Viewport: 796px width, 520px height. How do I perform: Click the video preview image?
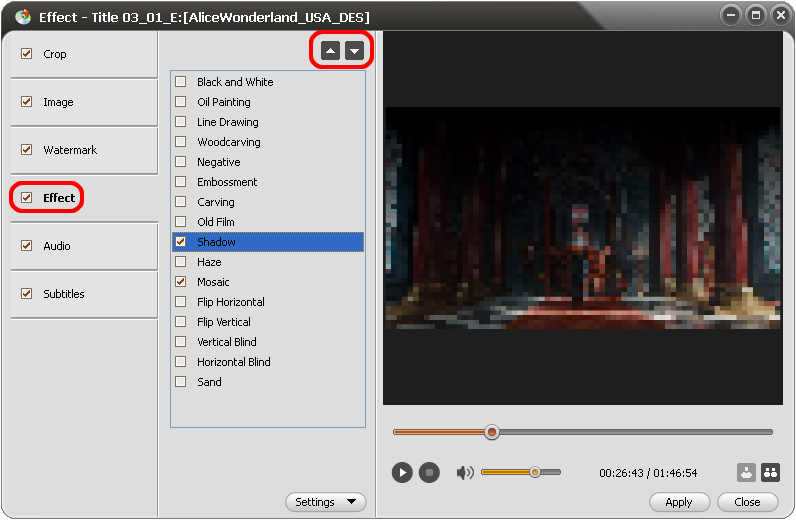point(583,218)
